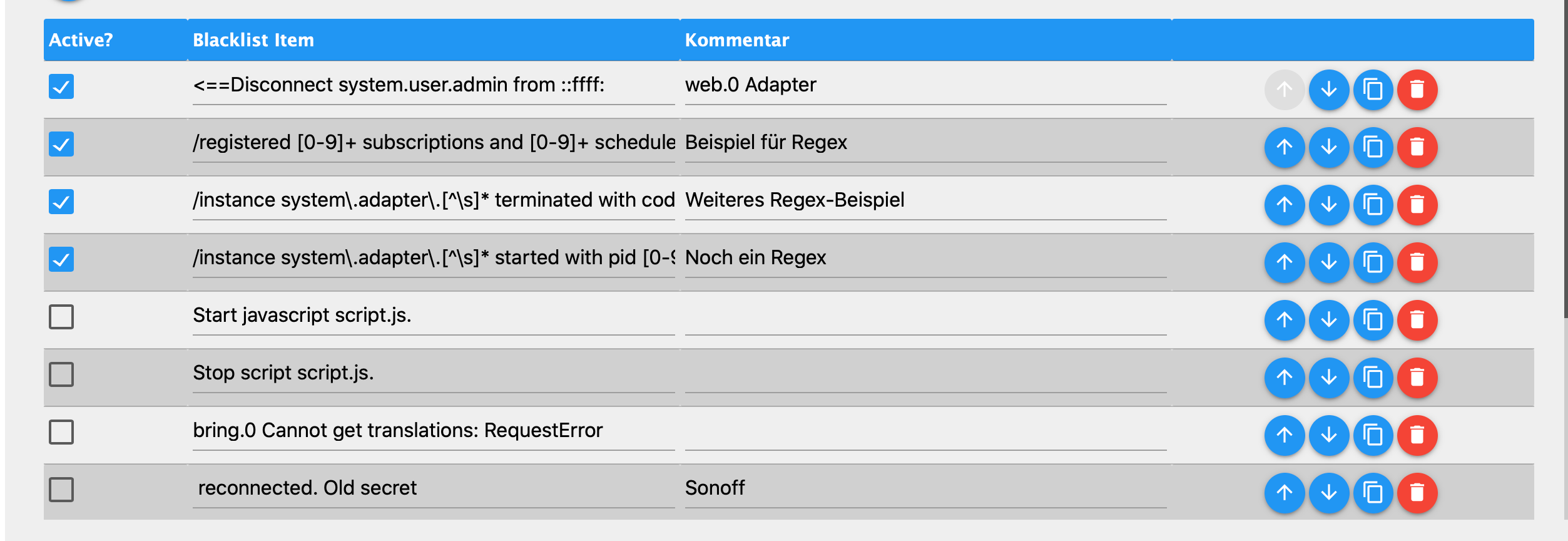Copy the bring.0 RequestError row
Viewport: 1568px width, 541px height.
1373,435
